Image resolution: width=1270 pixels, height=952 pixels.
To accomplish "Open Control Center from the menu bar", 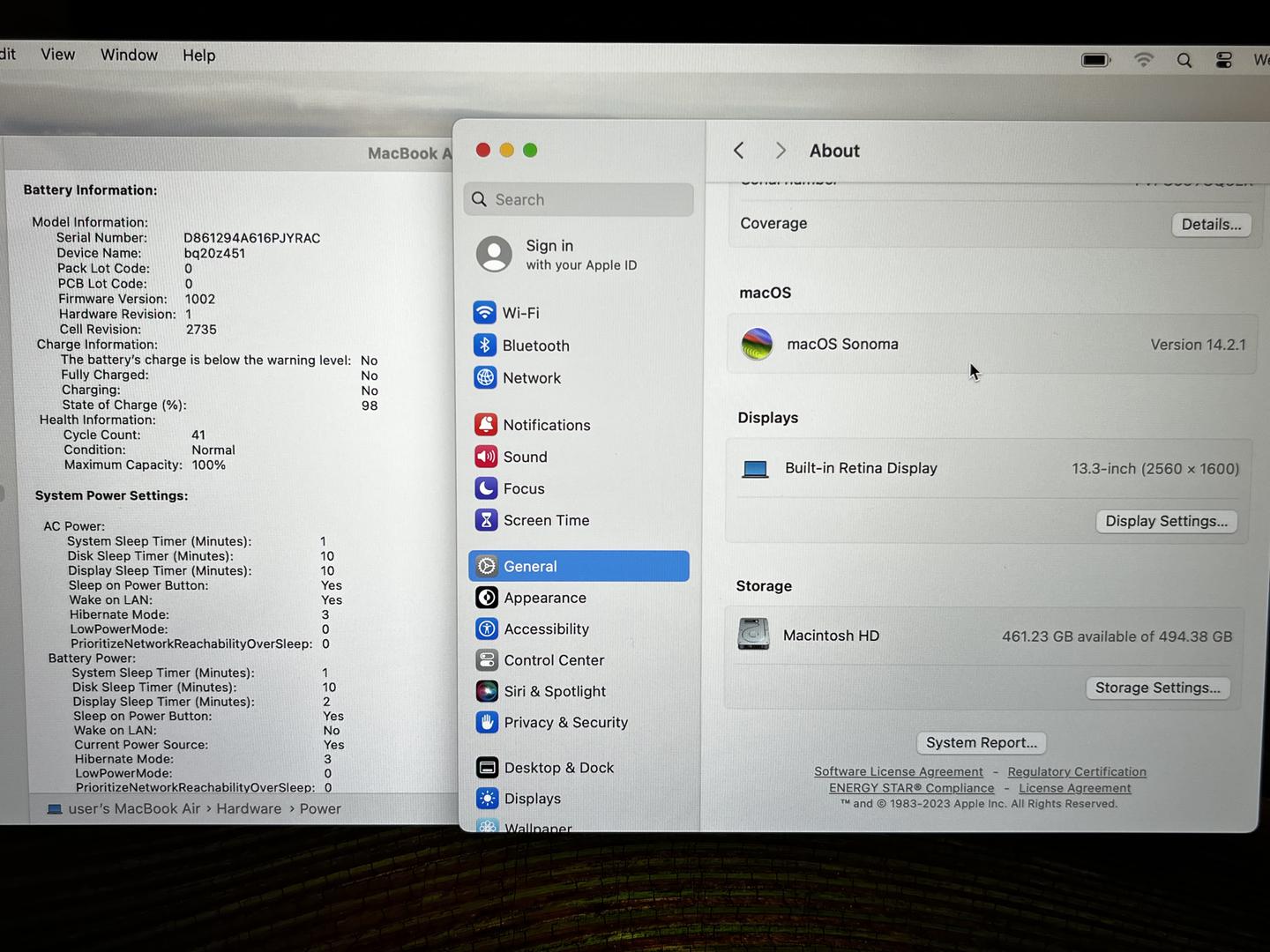I will click(x=1224, y=60).
